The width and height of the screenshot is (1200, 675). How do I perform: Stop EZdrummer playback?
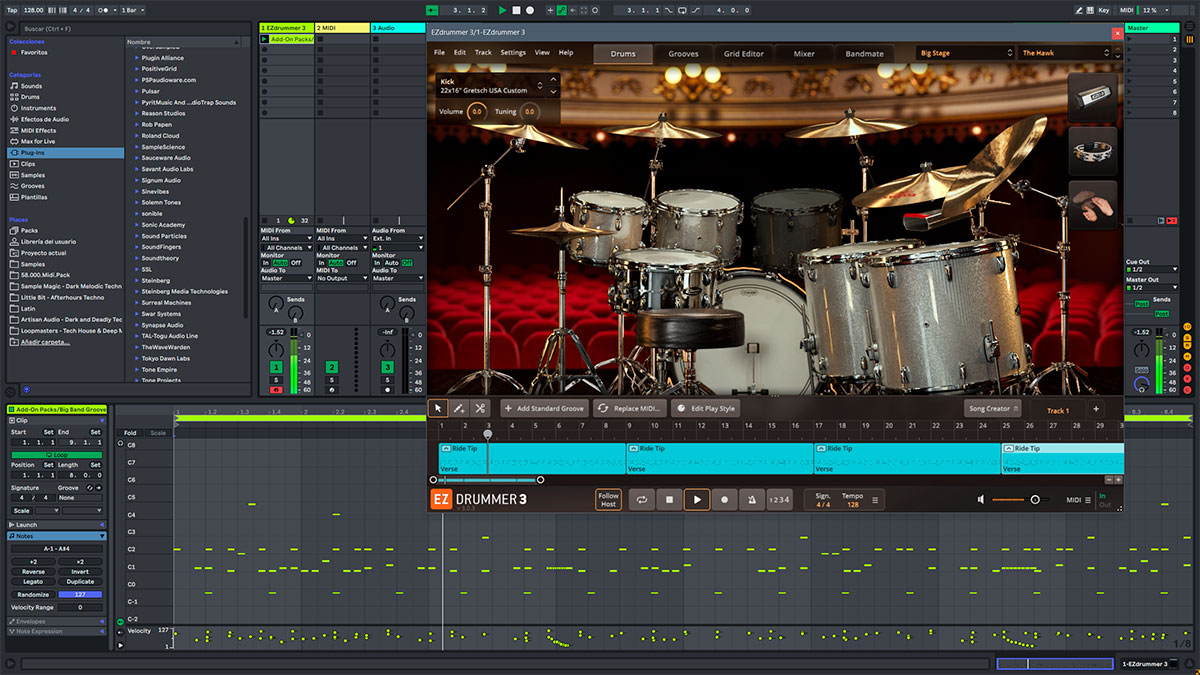coord(670,499)
